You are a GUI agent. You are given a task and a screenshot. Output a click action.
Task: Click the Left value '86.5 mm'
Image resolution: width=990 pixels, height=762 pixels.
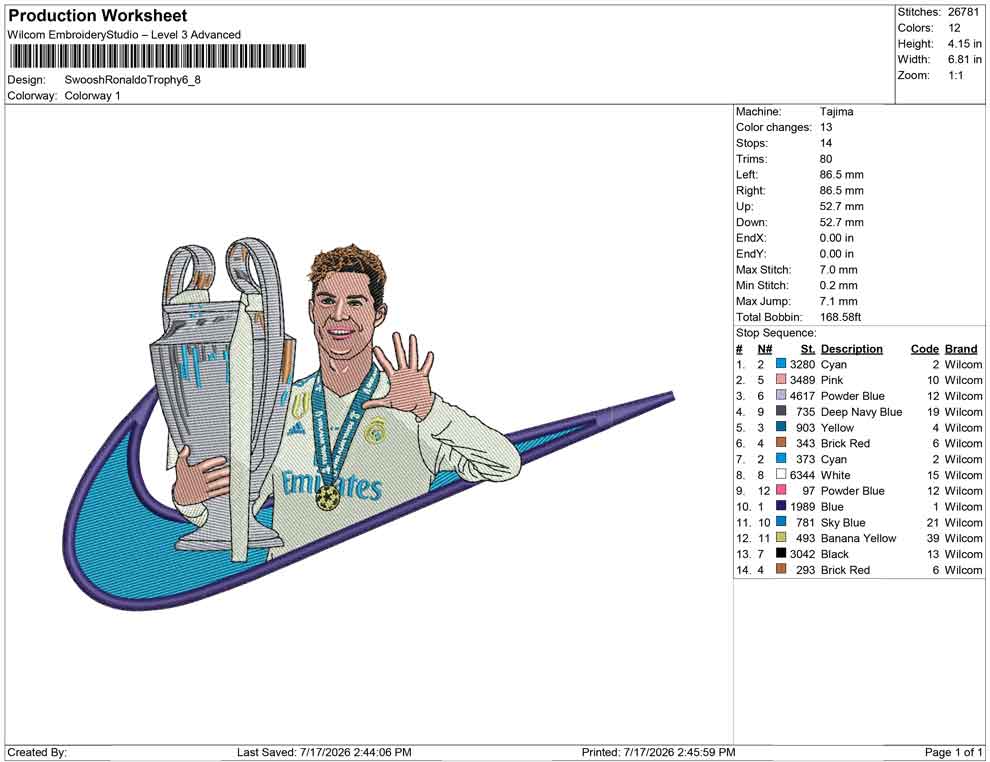point(842,175)
